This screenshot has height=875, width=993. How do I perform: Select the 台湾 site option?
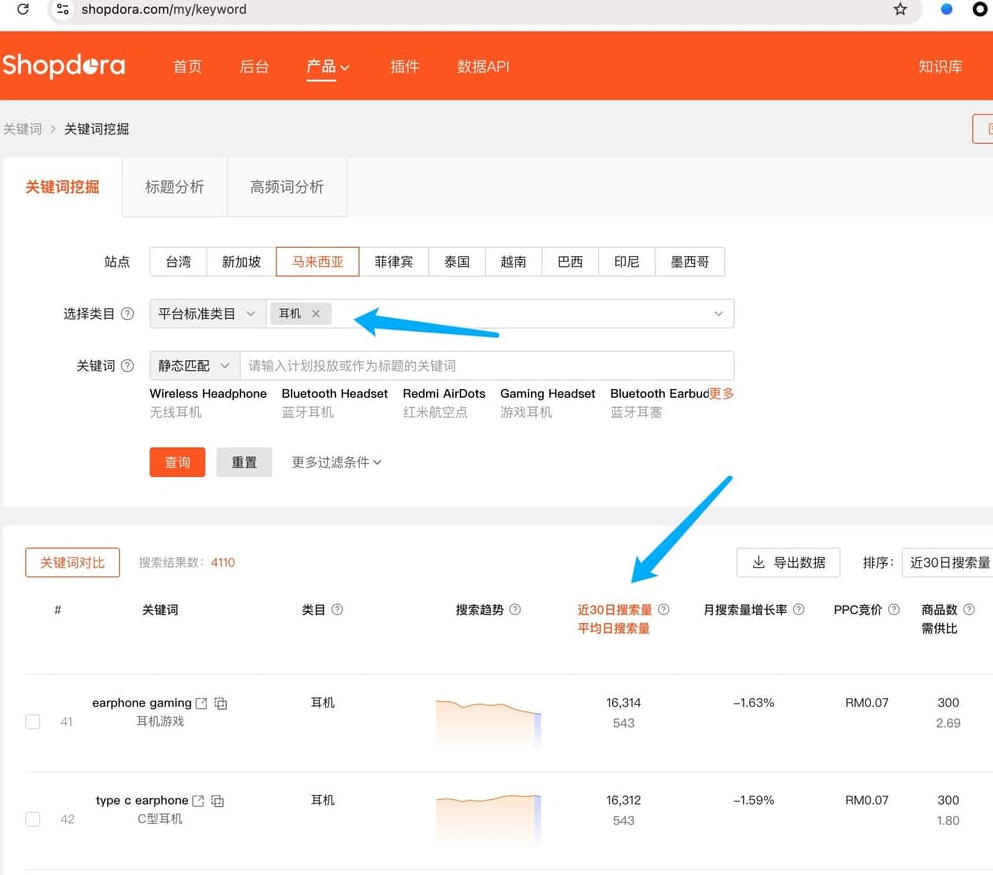(x=178, y=262)
